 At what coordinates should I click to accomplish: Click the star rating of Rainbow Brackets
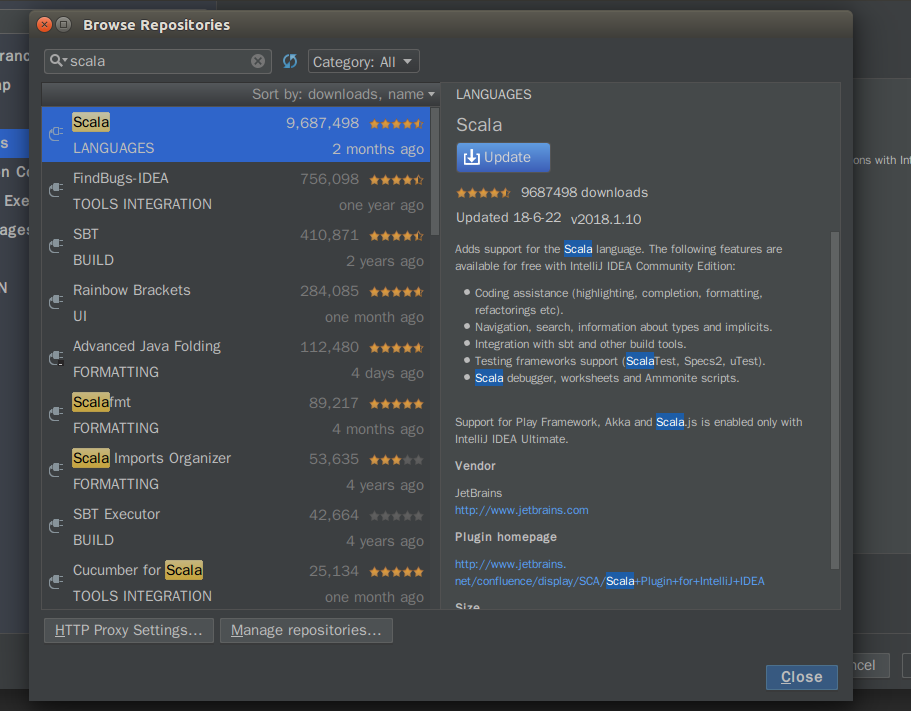coord(396,292)
